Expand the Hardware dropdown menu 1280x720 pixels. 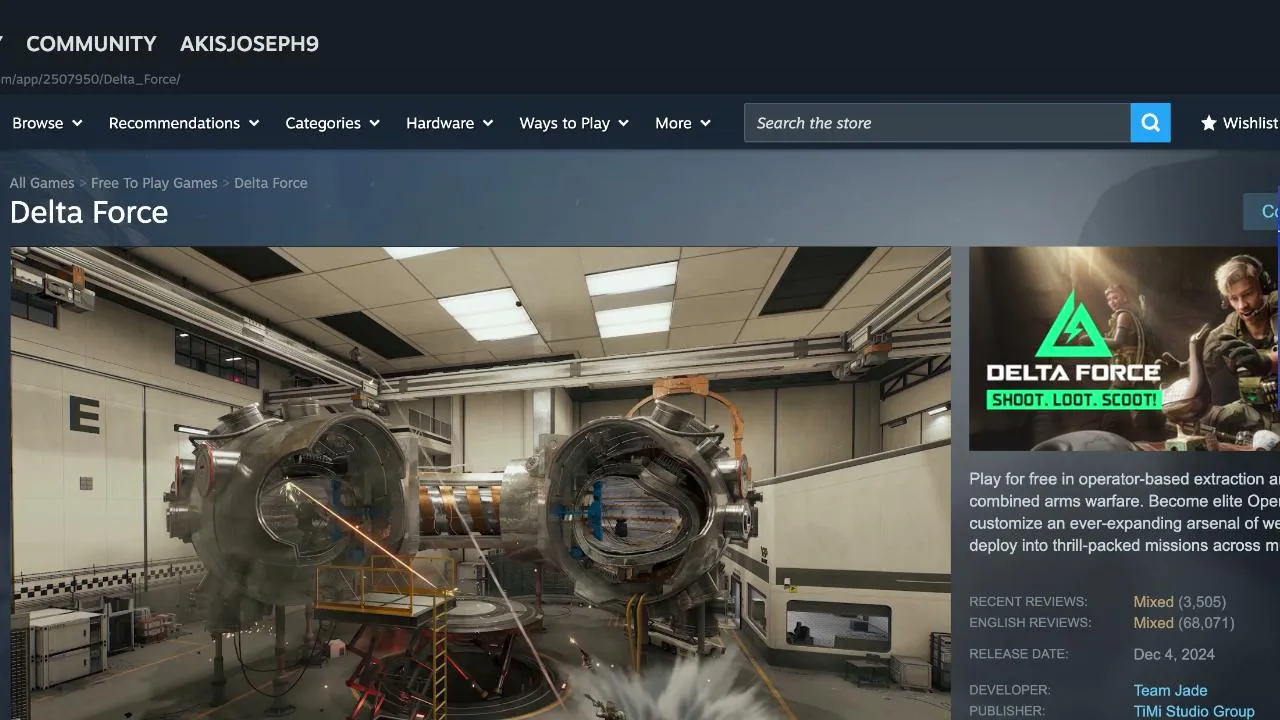(450, 123)
